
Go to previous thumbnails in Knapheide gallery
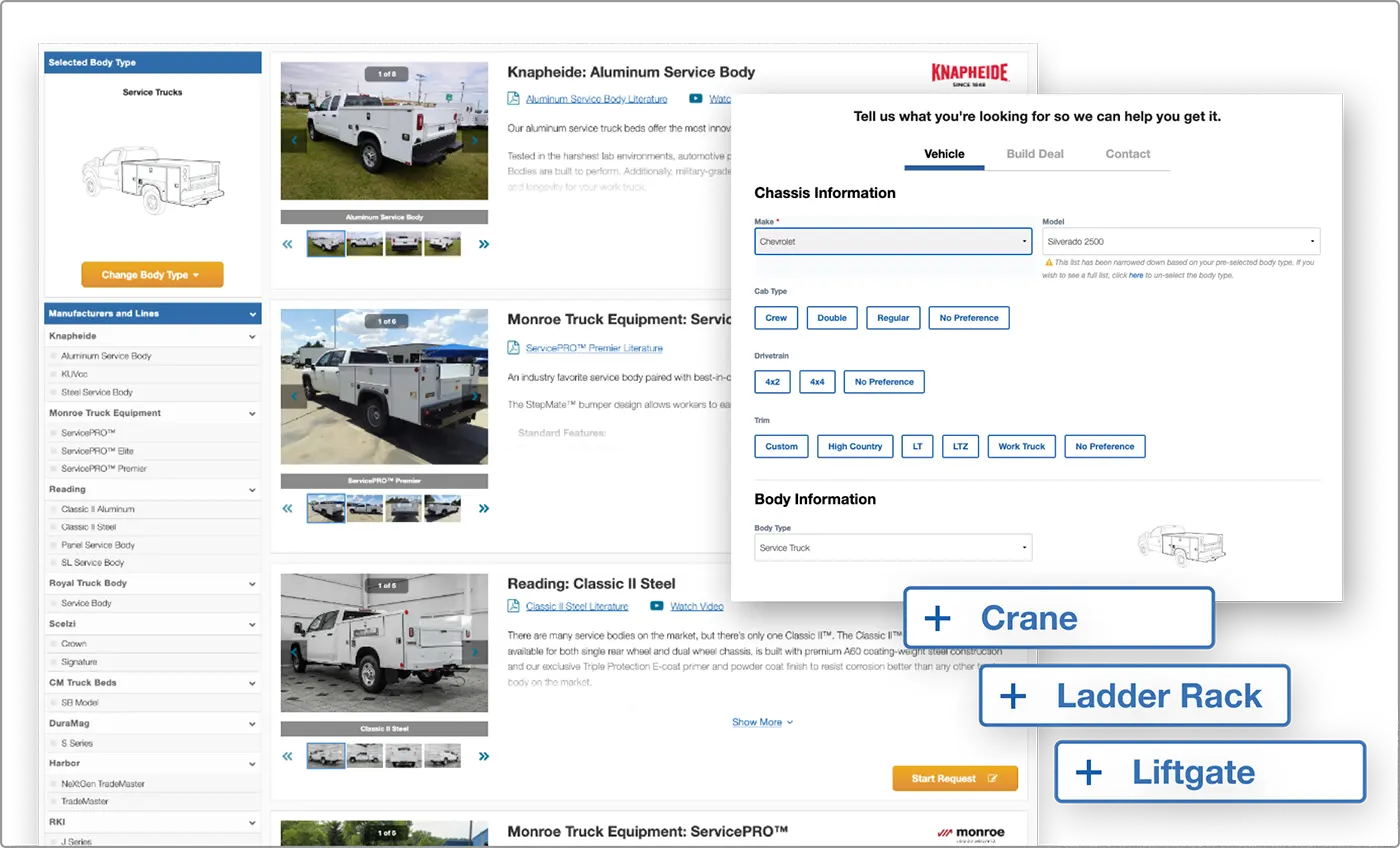tap(288, 243)
